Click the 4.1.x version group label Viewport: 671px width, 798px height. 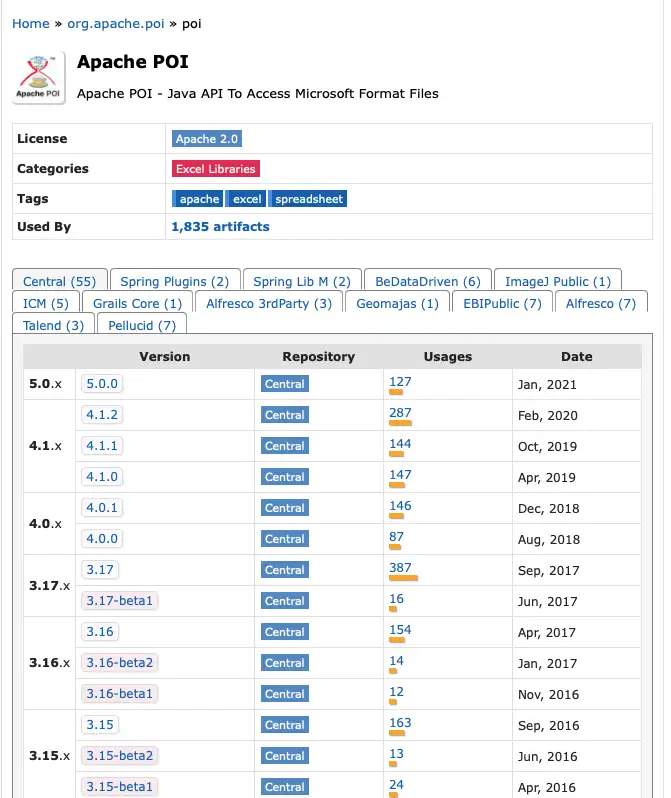click(45, 446)
